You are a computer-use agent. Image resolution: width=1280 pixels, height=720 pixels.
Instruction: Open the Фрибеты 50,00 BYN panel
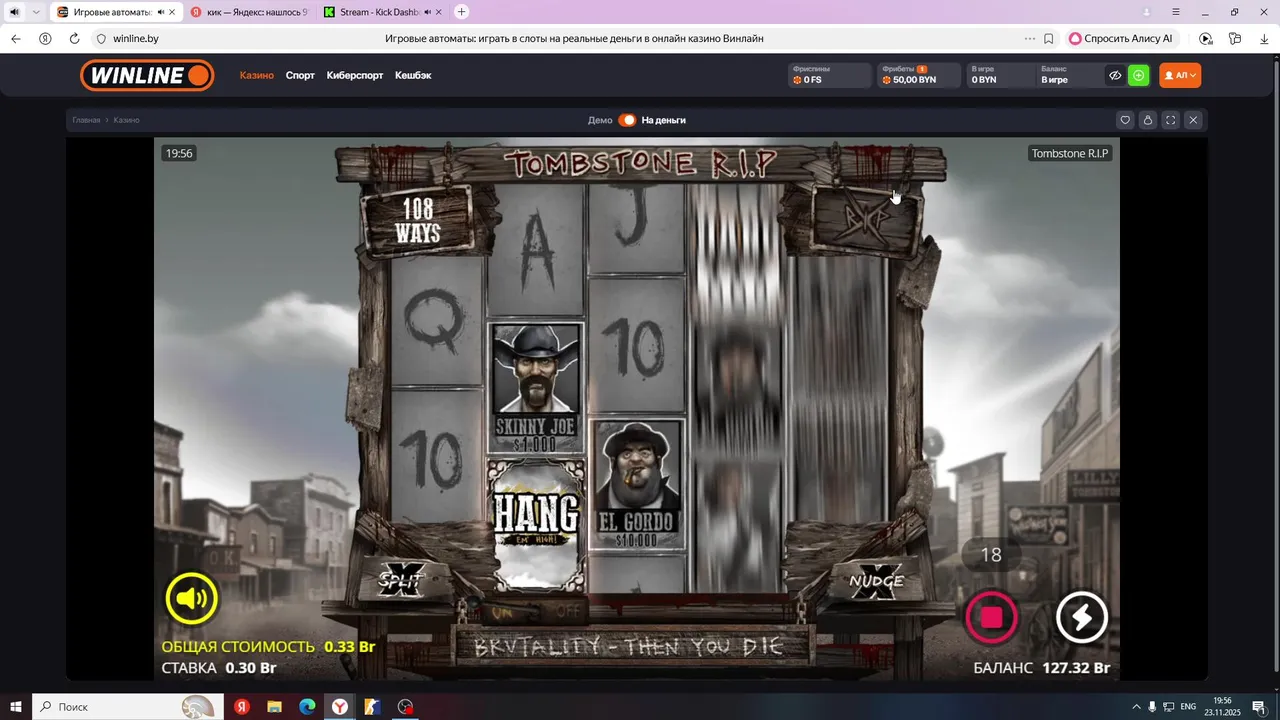coord(918,75)
